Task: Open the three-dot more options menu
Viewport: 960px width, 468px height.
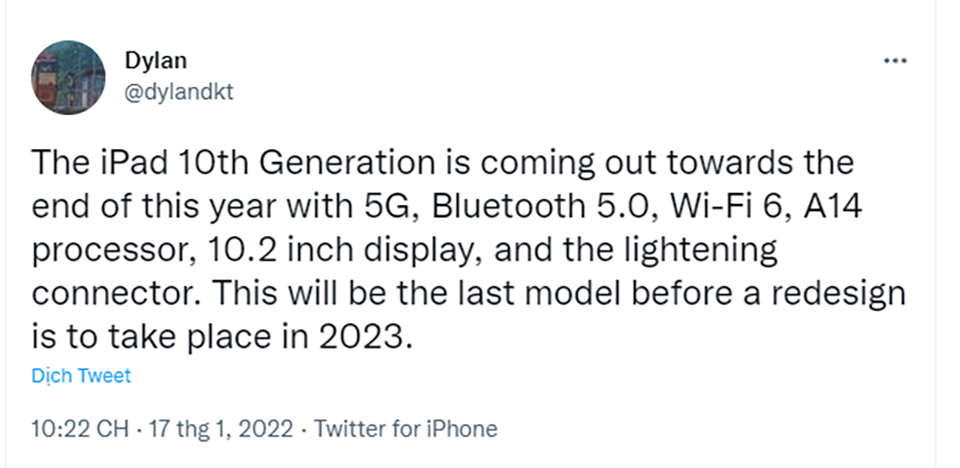Action: point(895,61)
